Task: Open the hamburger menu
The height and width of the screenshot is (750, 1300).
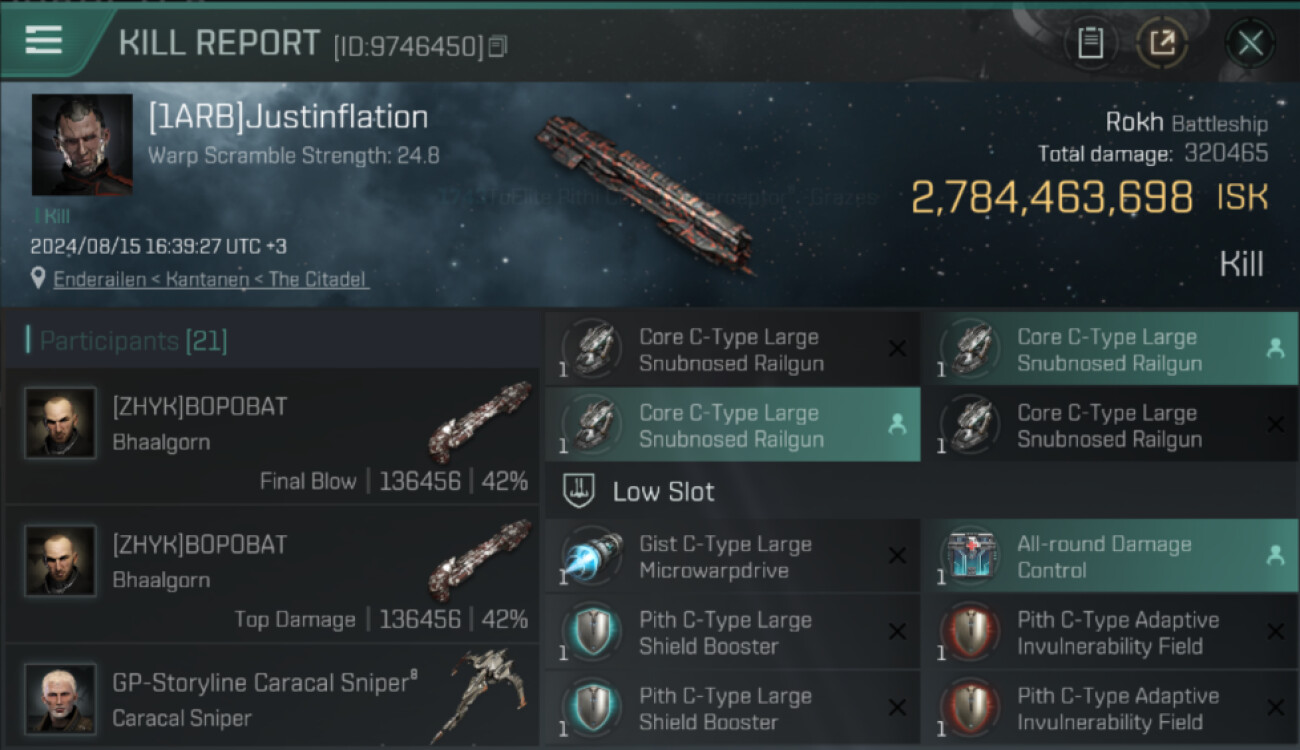Action: (44, 41)
